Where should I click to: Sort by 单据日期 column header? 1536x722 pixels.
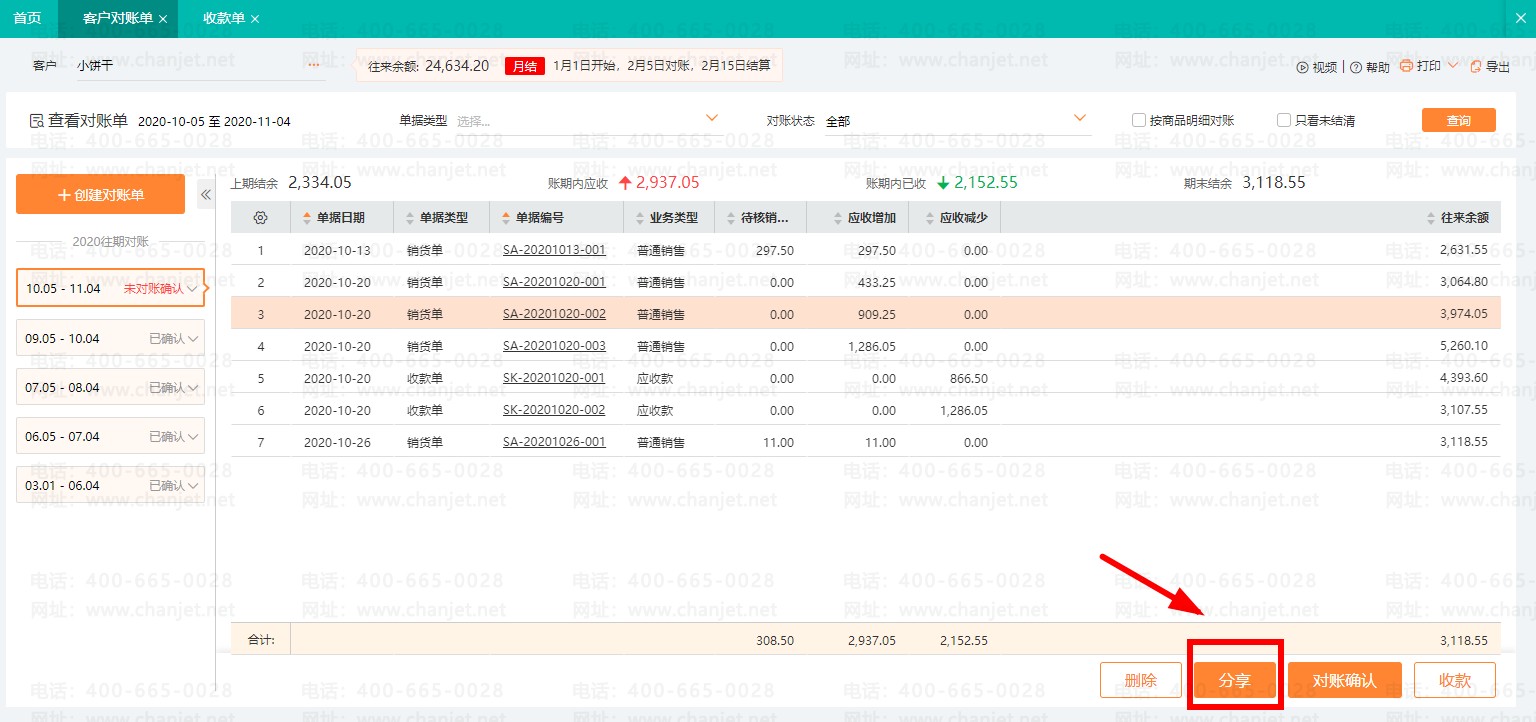click(340, 218)
